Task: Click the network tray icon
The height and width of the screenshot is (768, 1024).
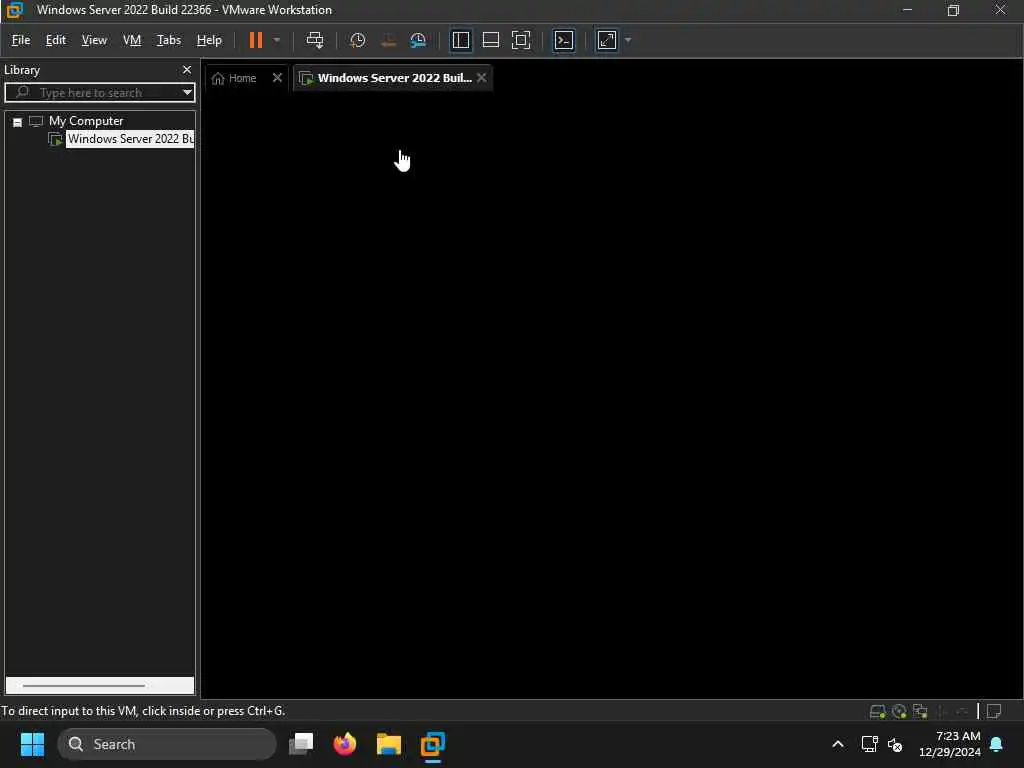Action: tap(869, 744)
